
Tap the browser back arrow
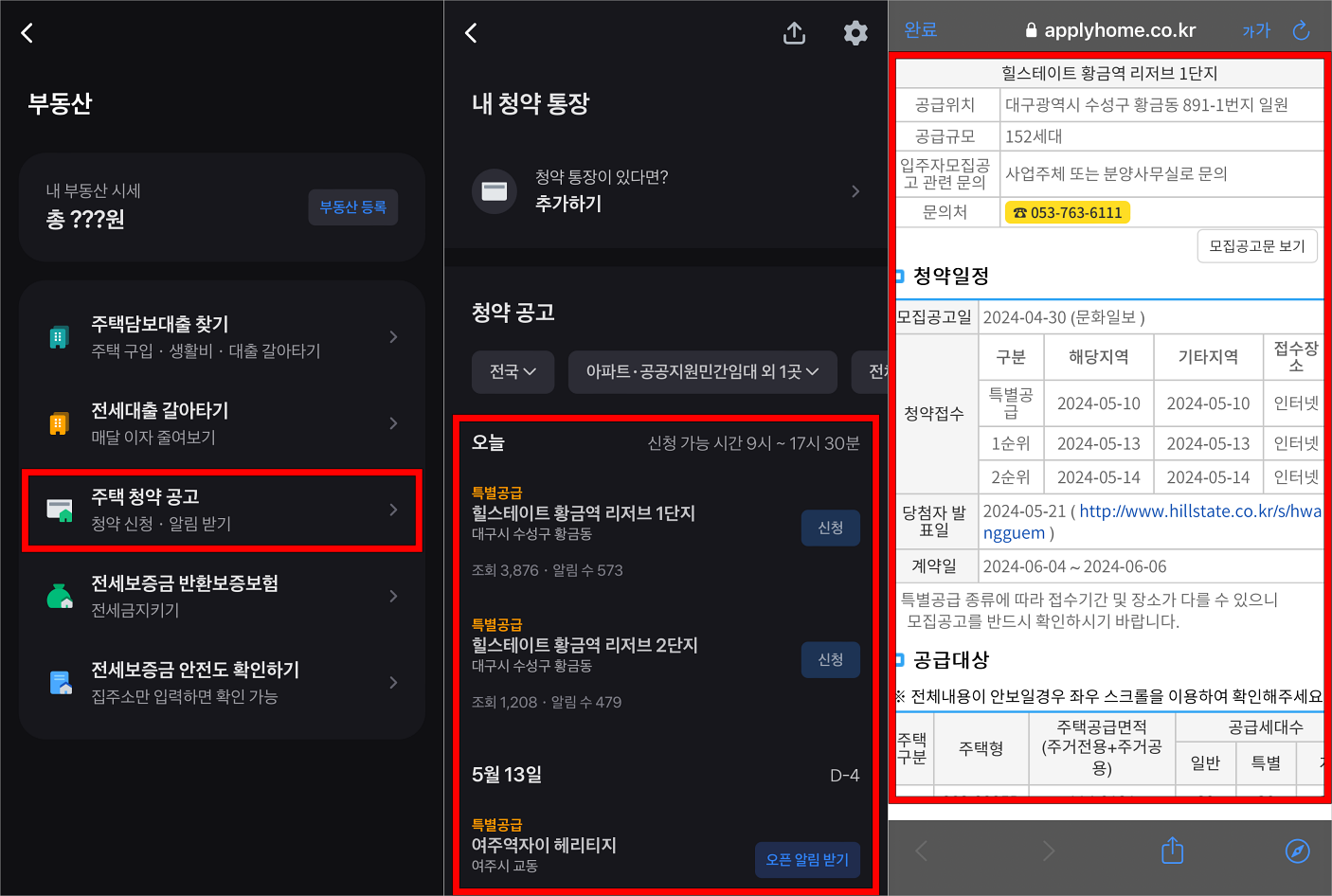pos(921,851)
